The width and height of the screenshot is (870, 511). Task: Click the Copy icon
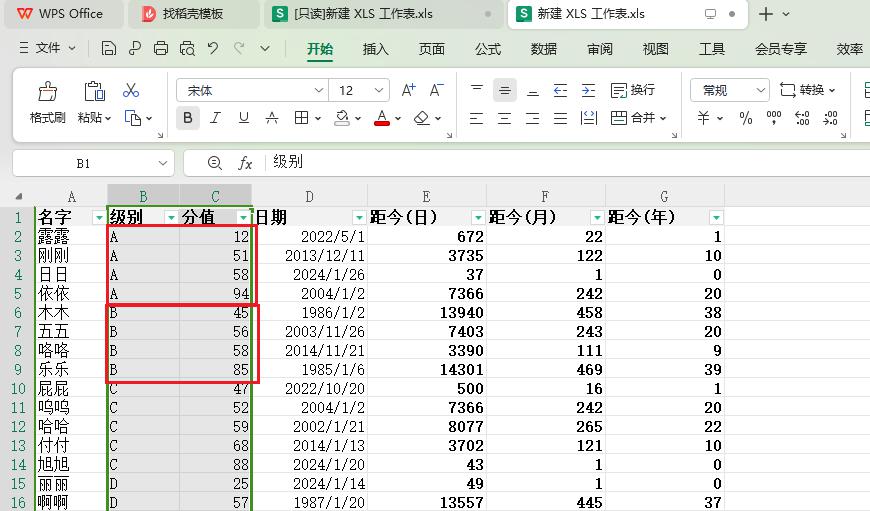[x=133, y=118]
